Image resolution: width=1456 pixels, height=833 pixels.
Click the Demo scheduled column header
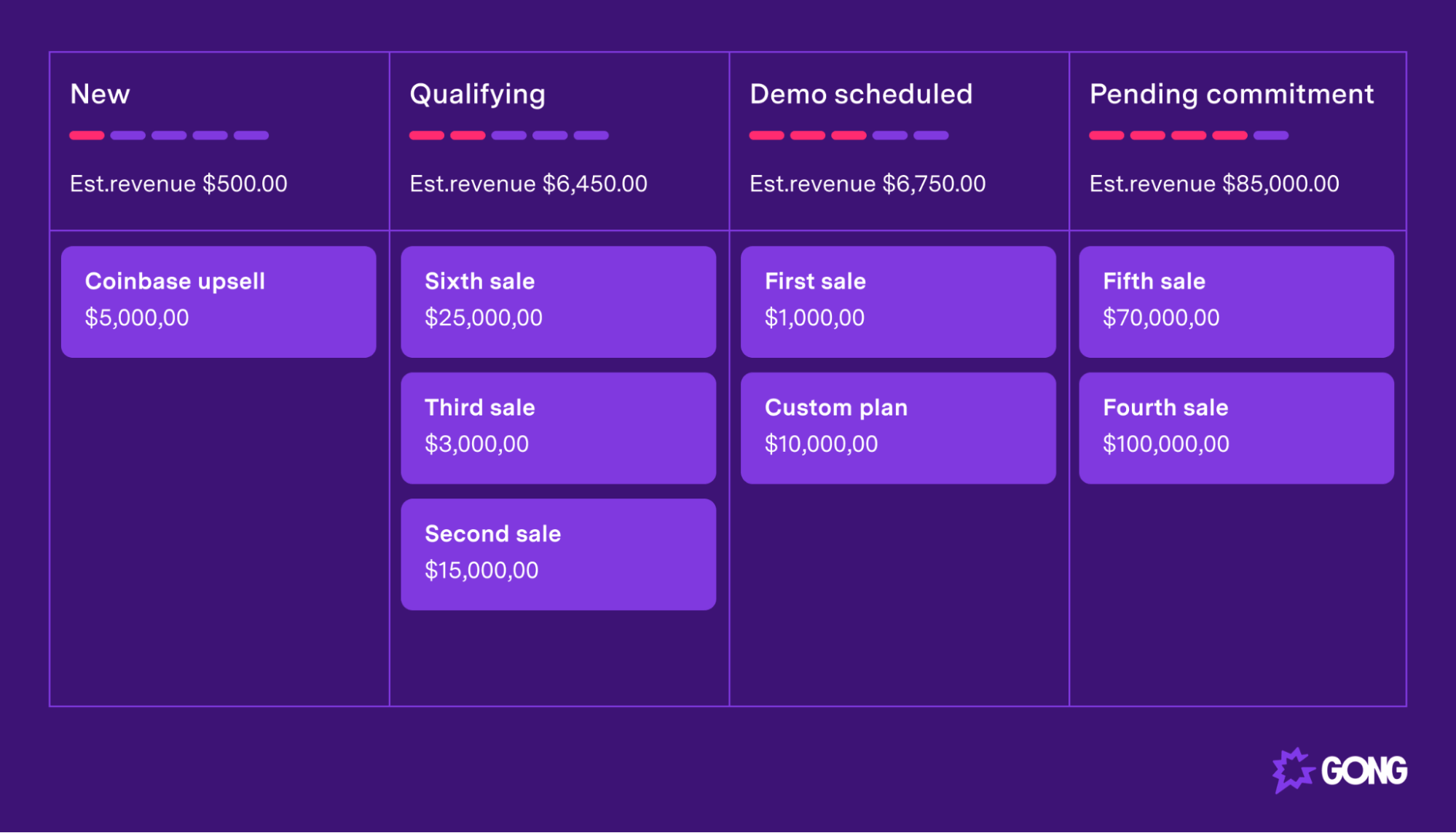tap(861, 94)
